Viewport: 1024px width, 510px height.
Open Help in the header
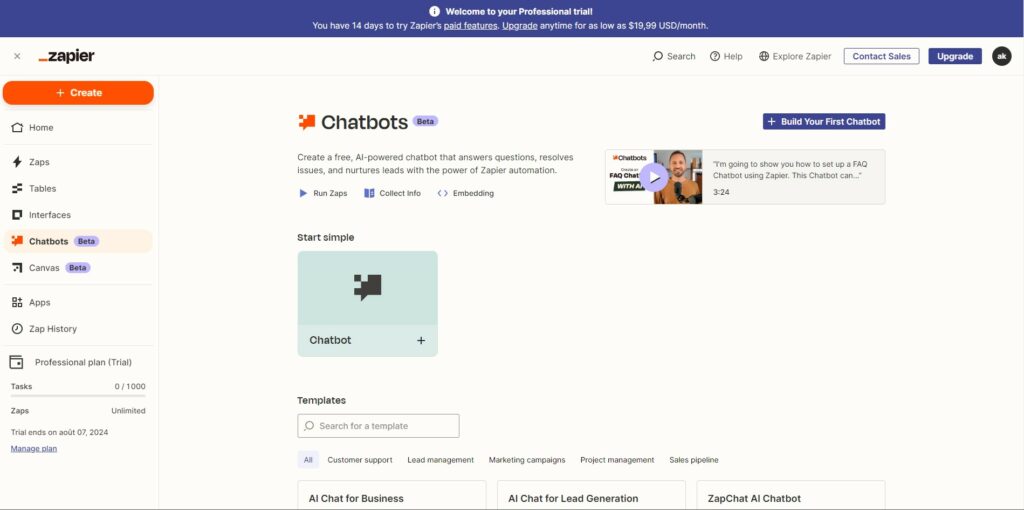pyautogui.click(x=726, y=56)
